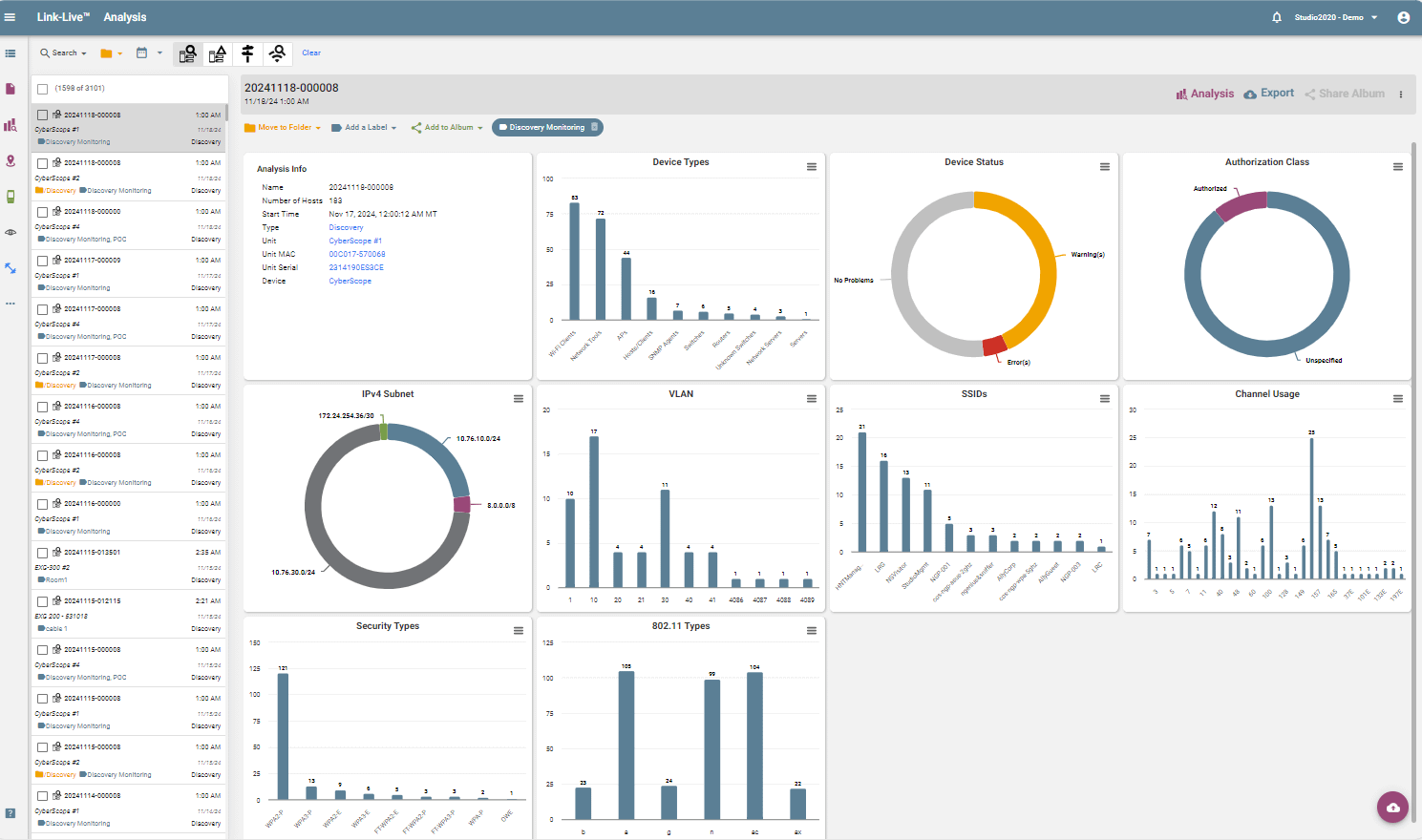
Task: Open the Add a Label dropdown
Action: click(364, 127)
